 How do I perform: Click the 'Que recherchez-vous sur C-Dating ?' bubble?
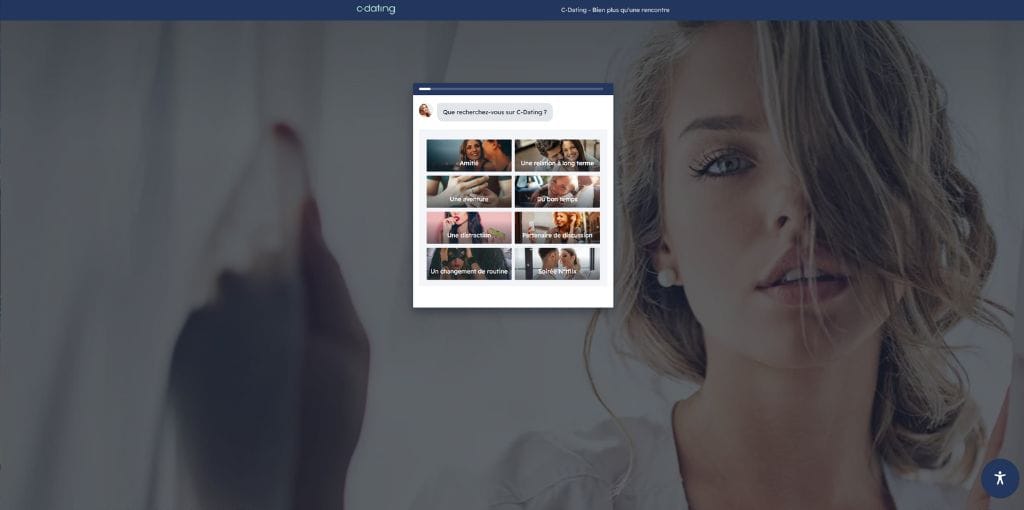point(494,112)
